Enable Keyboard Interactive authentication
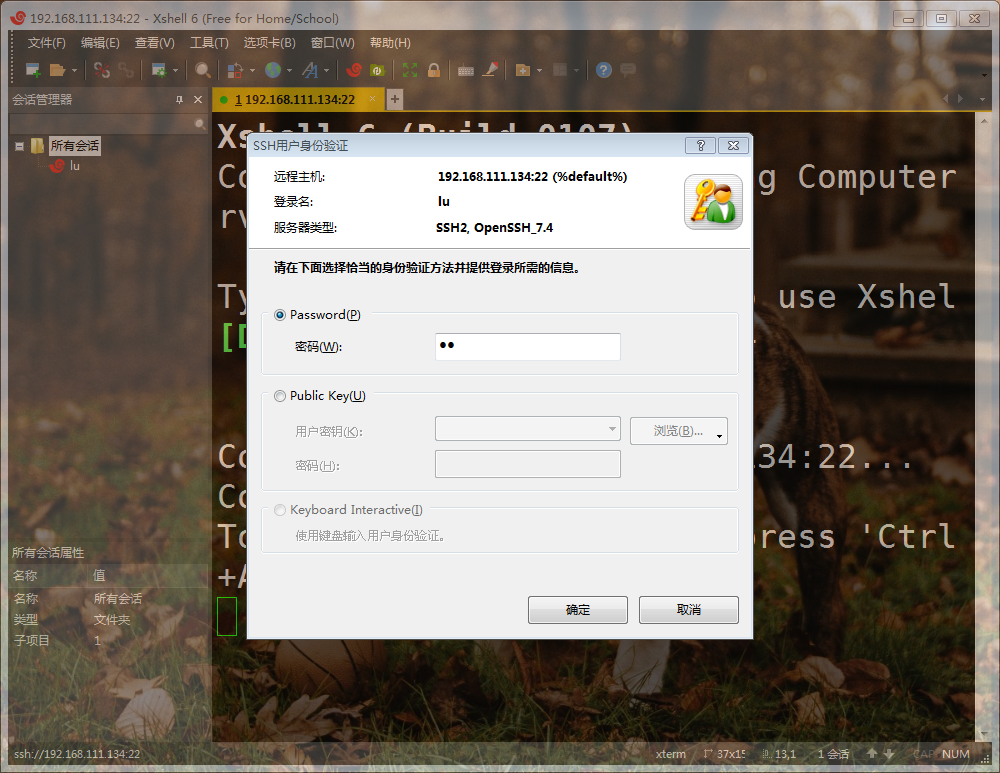Image resolution: width=1000 pixels, height=773 pixels. tap(280, 510)
